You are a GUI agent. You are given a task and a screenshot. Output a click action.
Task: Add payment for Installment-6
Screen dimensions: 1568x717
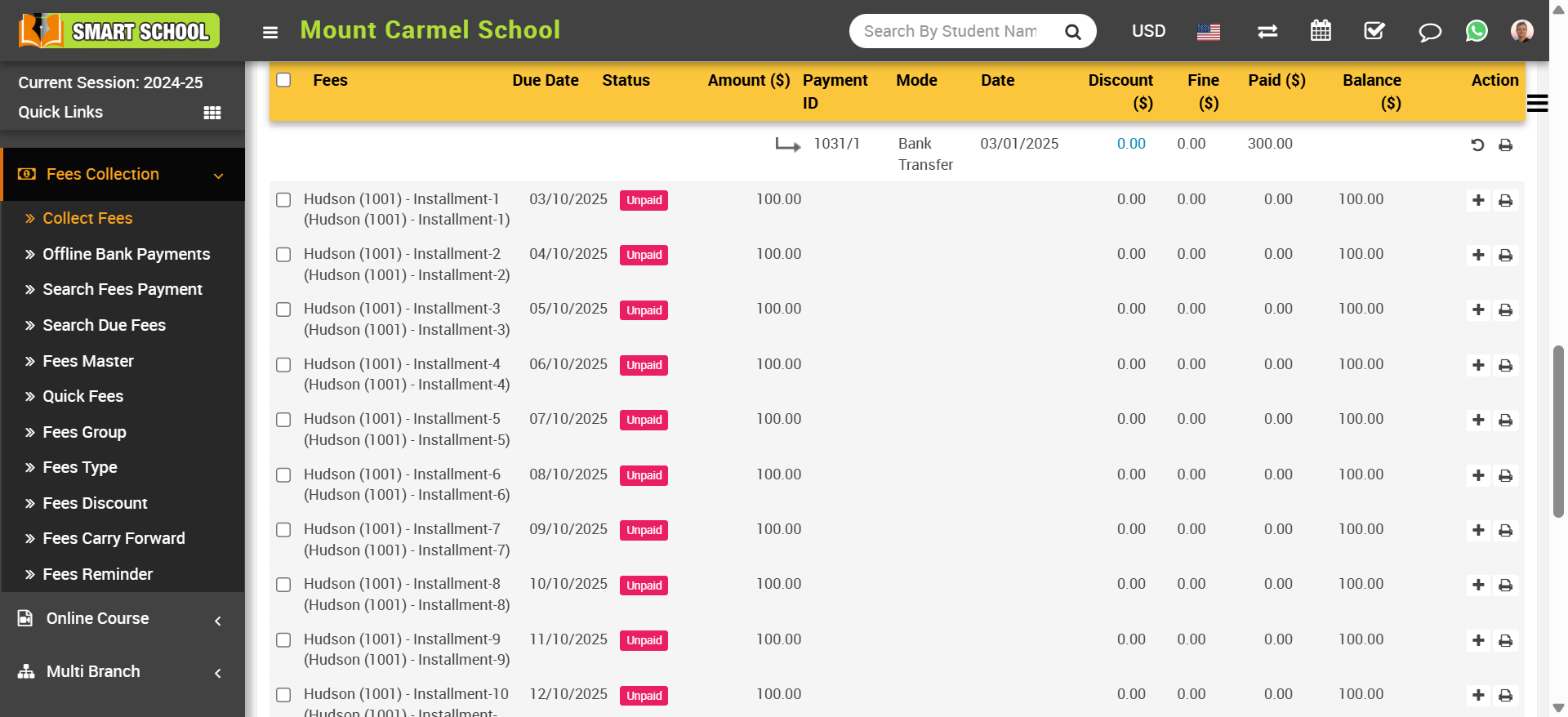1478,475
